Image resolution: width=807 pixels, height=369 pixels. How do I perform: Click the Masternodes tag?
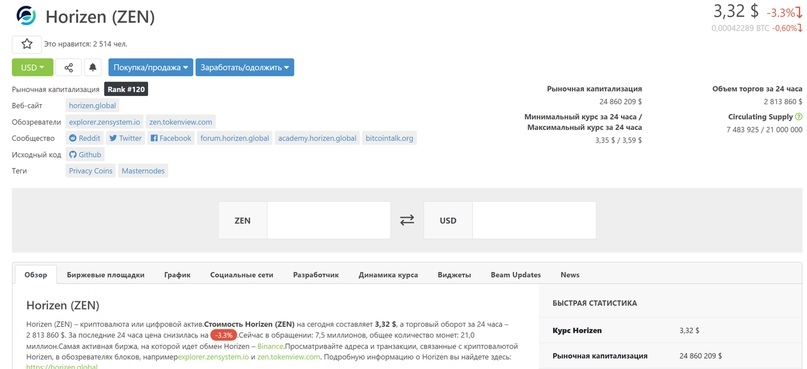click(x=144, y=171)
